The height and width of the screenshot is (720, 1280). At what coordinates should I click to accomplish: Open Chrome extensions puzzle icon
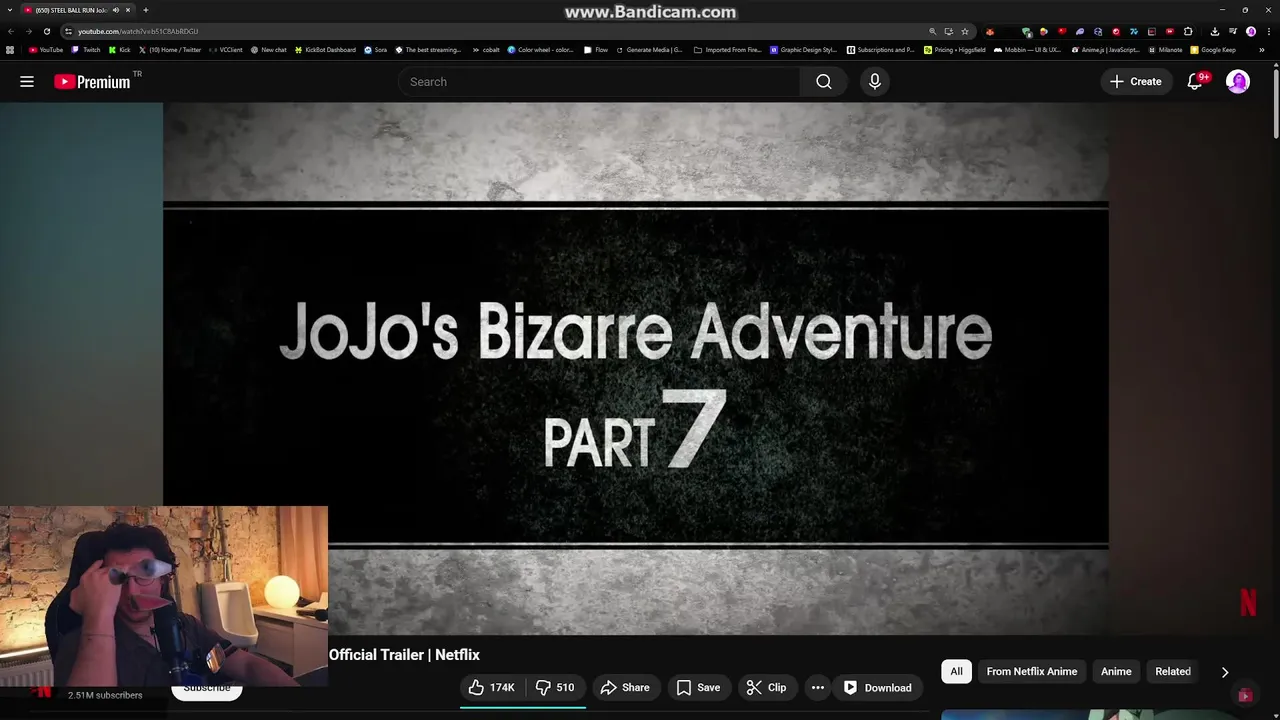tap(1188, 31)
